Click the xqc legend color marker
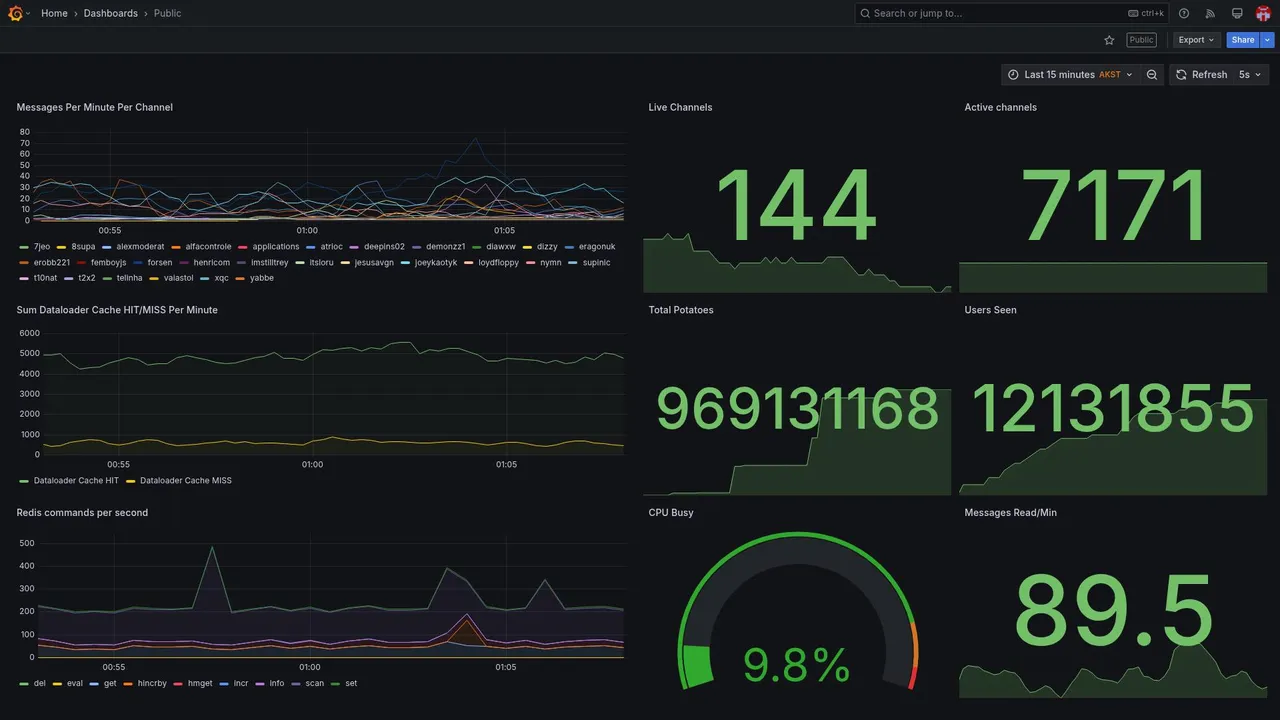Viewport: 1280px width, 720px height. click(x=205, y=278)
